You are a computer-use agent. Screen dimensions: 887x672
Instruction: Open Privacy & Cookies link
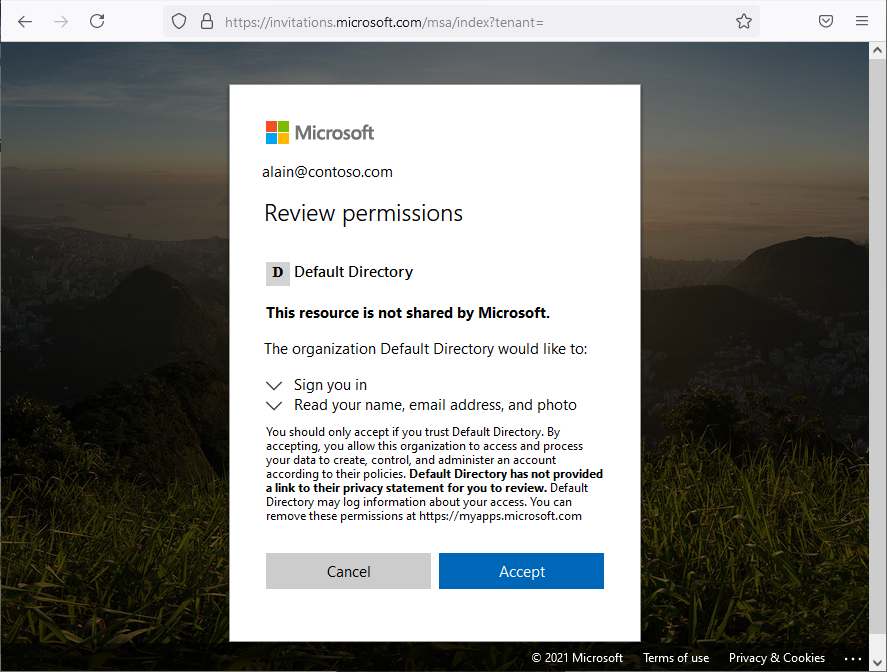pyautogui.click(x=777, y=658)
